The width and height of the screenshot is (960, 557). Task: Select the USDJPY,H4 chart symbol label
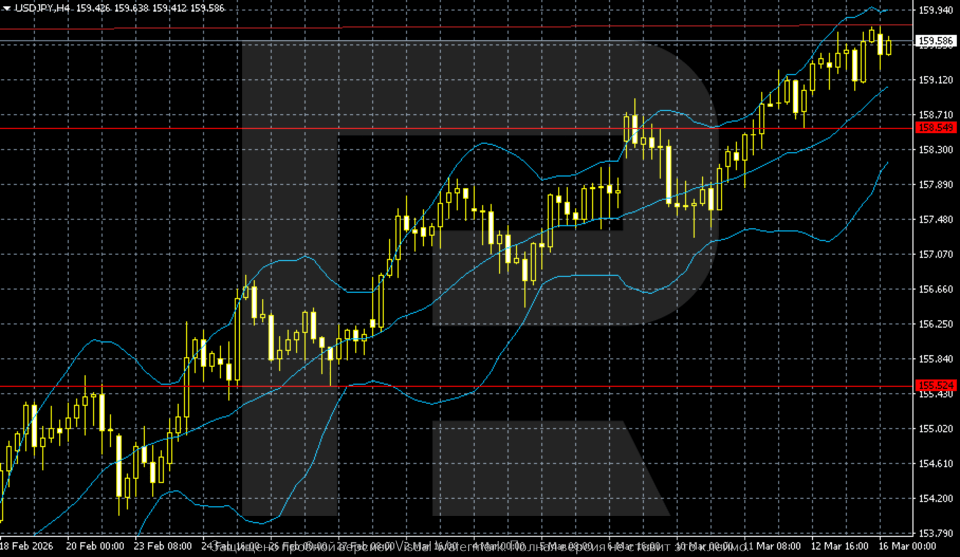point(42,7)
